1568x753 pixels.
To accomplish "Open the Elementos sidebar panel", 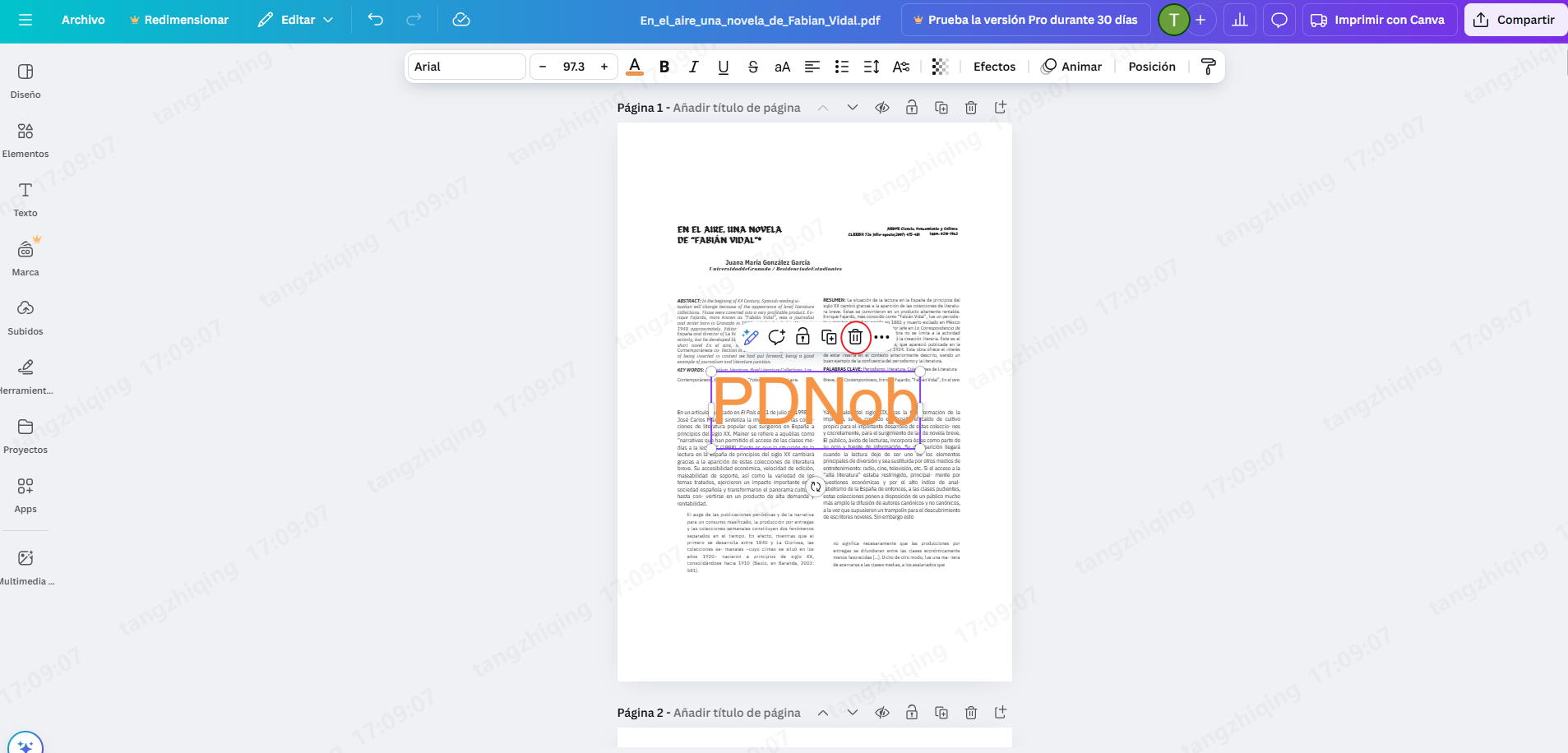I will [x=25, y=141].
